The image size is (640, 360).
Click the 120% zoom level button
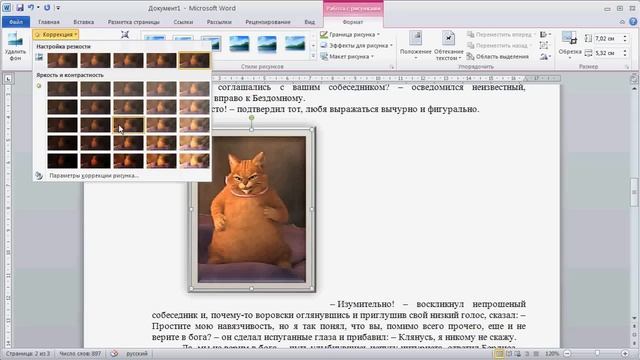point(552,353)
